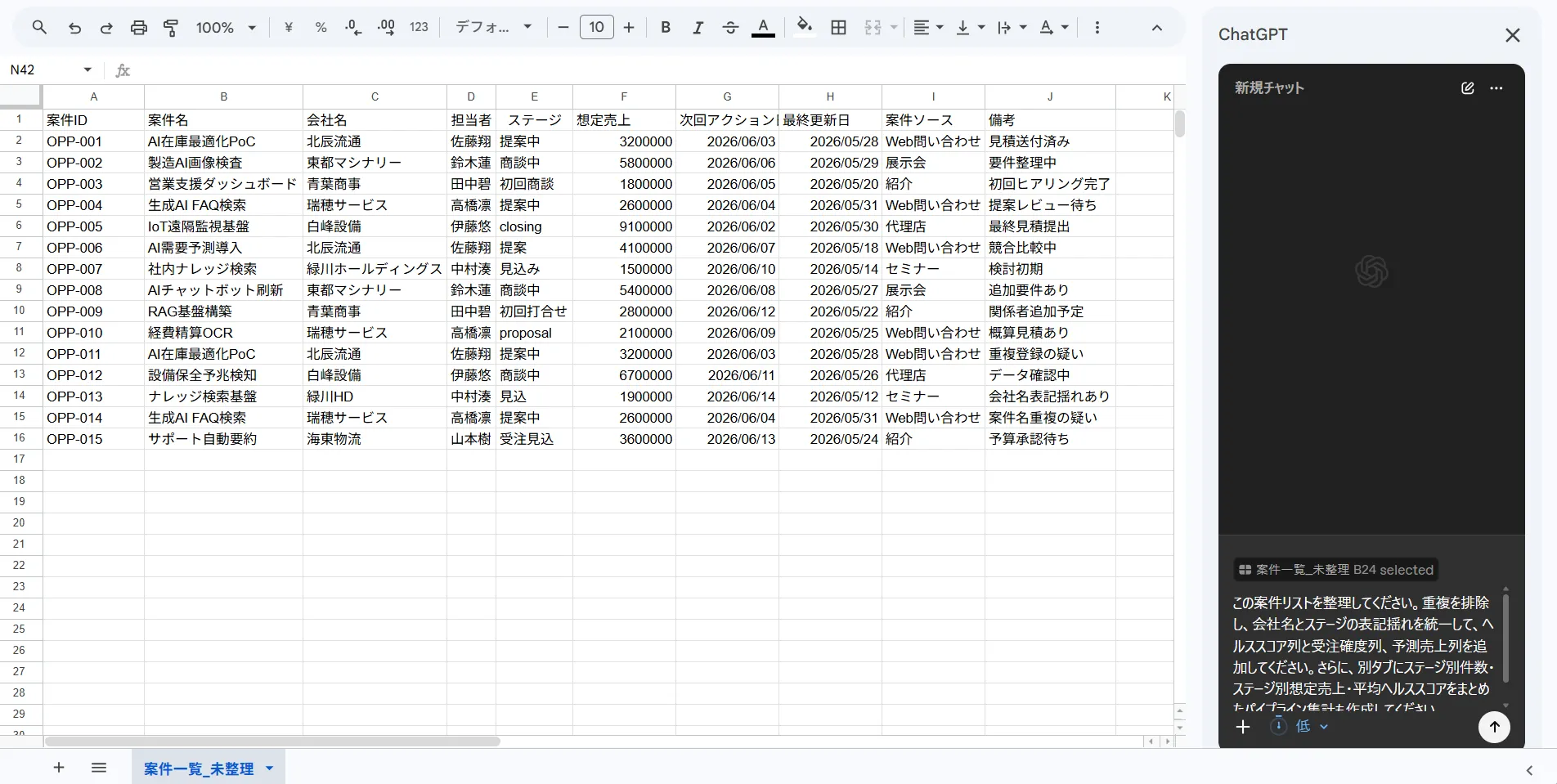1557x784 pixels.
Task: Open the font family dropdown
Action: 493,28
